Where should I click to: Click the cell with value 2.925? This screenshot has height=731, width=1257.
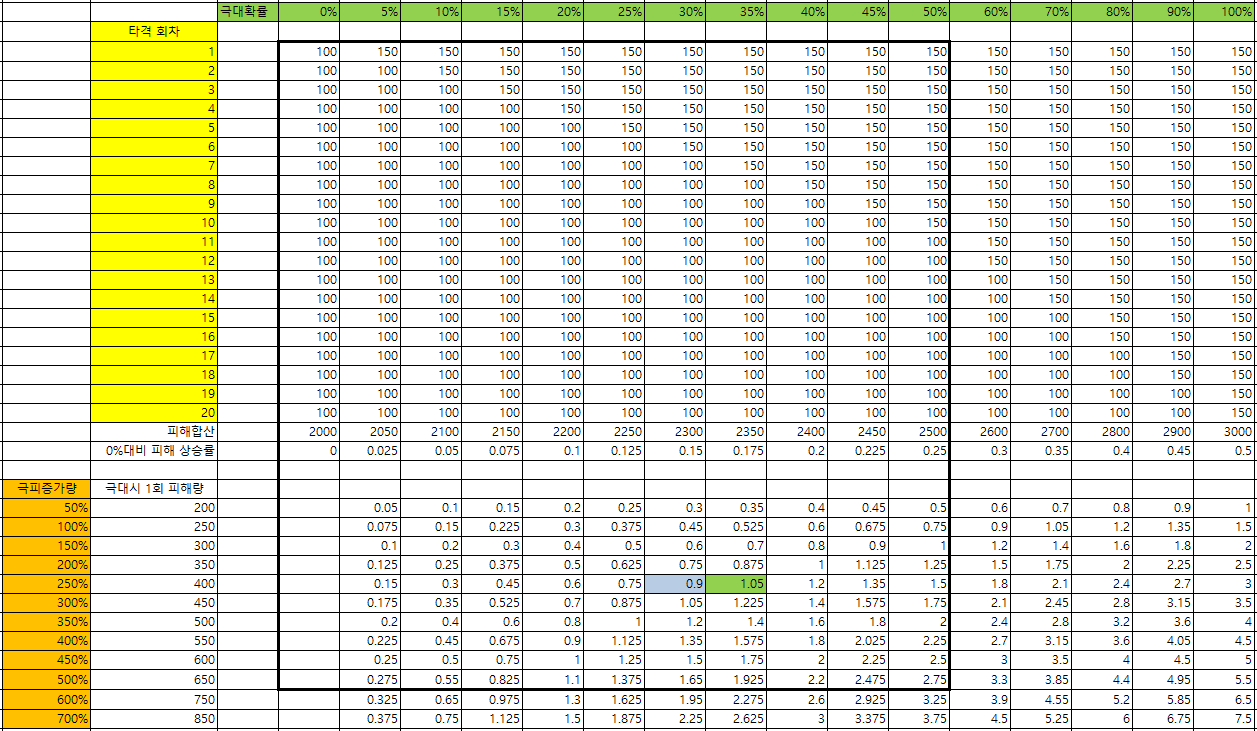point(858,699)
